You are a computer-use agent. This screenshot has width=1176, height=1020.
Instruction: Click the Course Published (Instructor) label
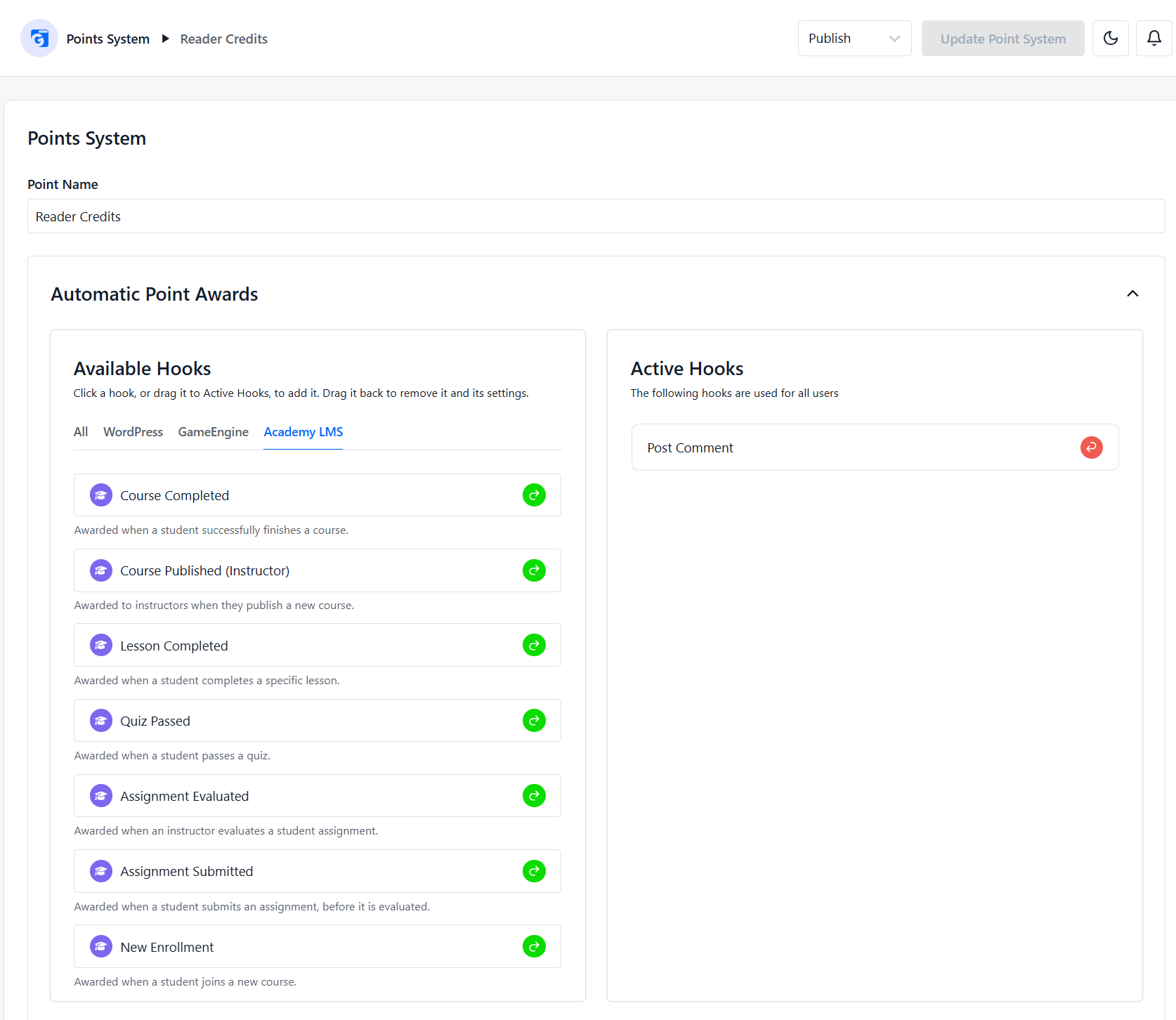pos(204,570)
